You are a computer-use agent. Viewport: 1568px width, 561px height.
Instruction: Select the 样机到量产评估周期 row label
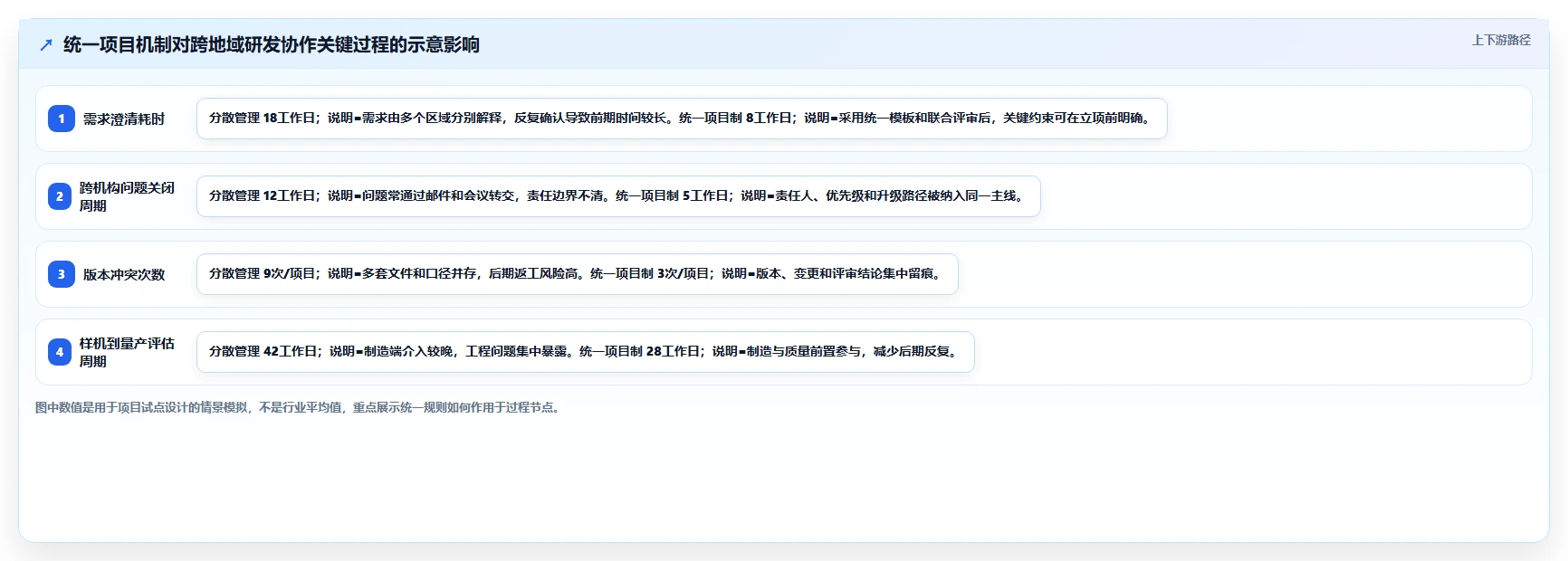tap(127, 352)
